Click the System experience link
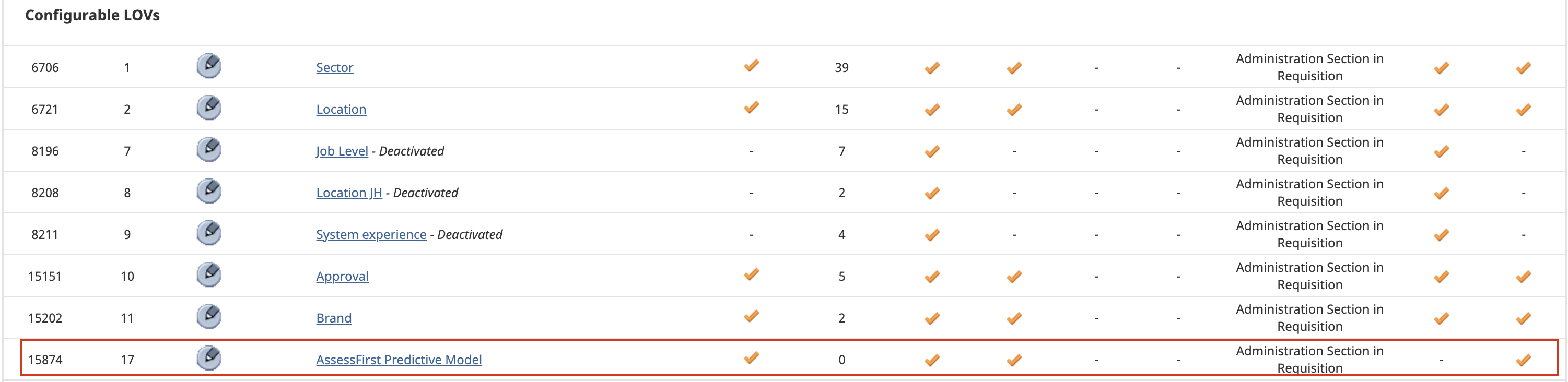The height and width of the screenshot is (382, 1568). pyautogui.click(x=371, y=235)
